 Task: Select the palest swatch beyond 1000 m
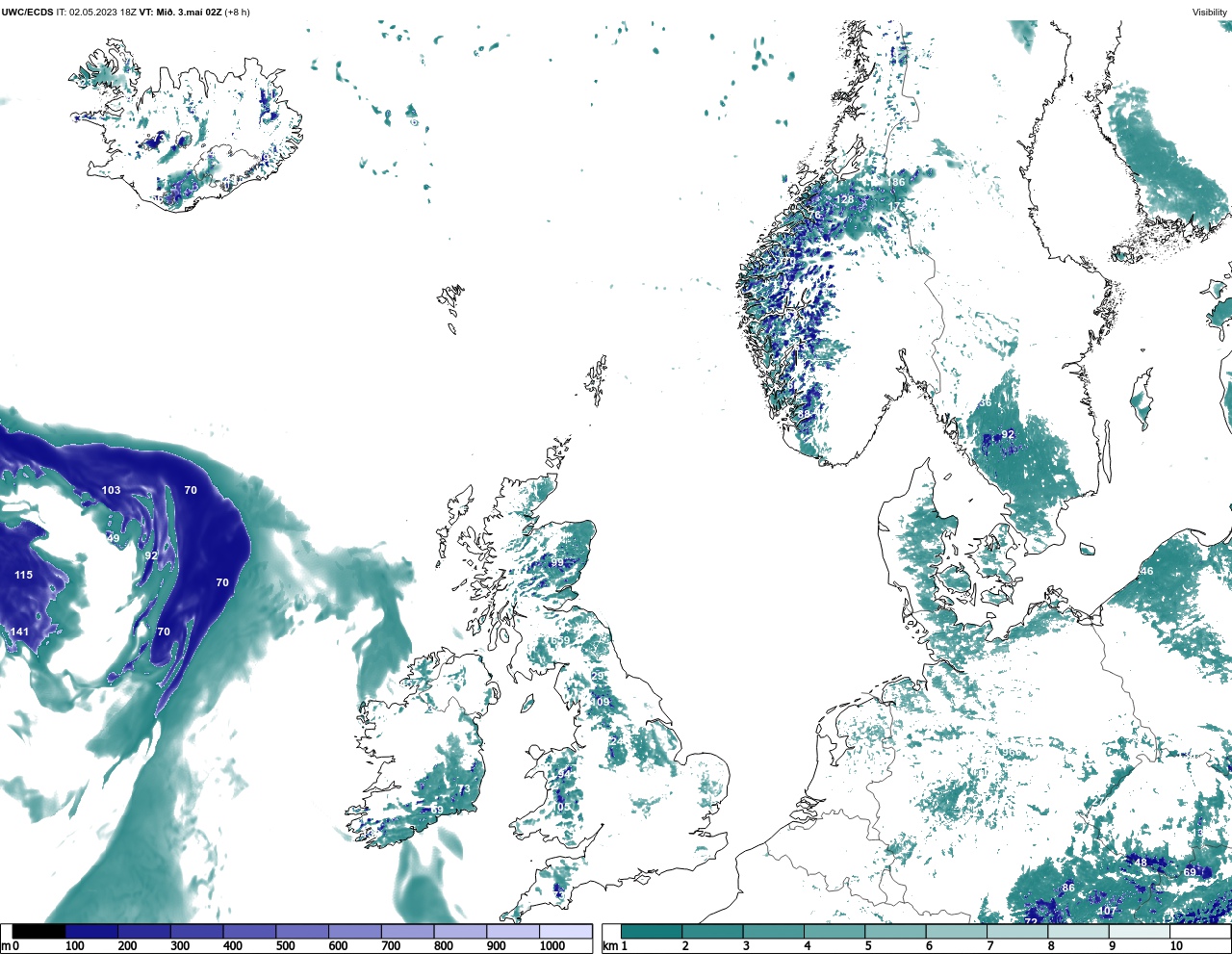coord(565,932)
